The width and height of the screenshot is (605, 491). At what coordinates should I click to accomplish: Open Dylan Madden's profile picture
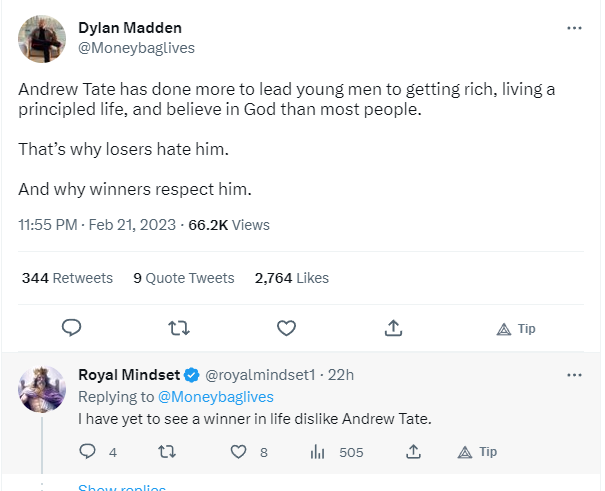[x=42, y=39]
